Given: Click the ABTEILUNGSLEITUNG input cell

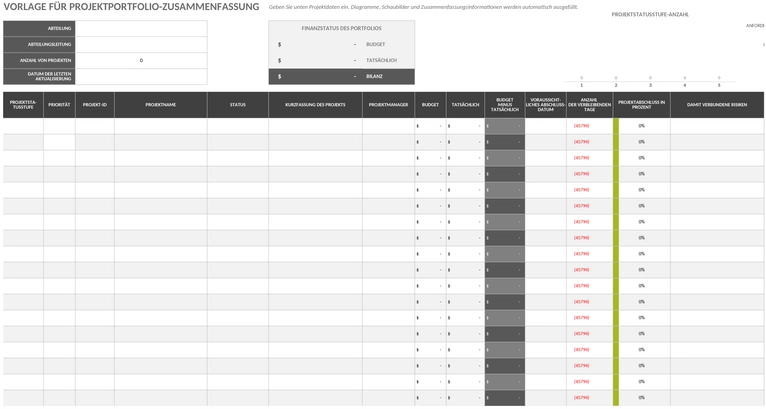Looking at the screenshot, I should pos(141,44).
